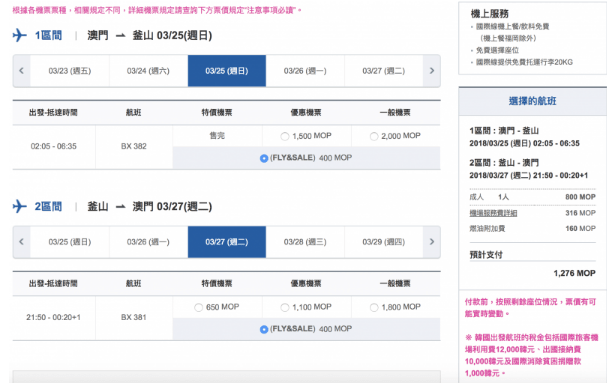Viewport: 607px width, 392px height.
Task: Click the 售完 sold-out cell for BX 382
Action: click(217, 136)
